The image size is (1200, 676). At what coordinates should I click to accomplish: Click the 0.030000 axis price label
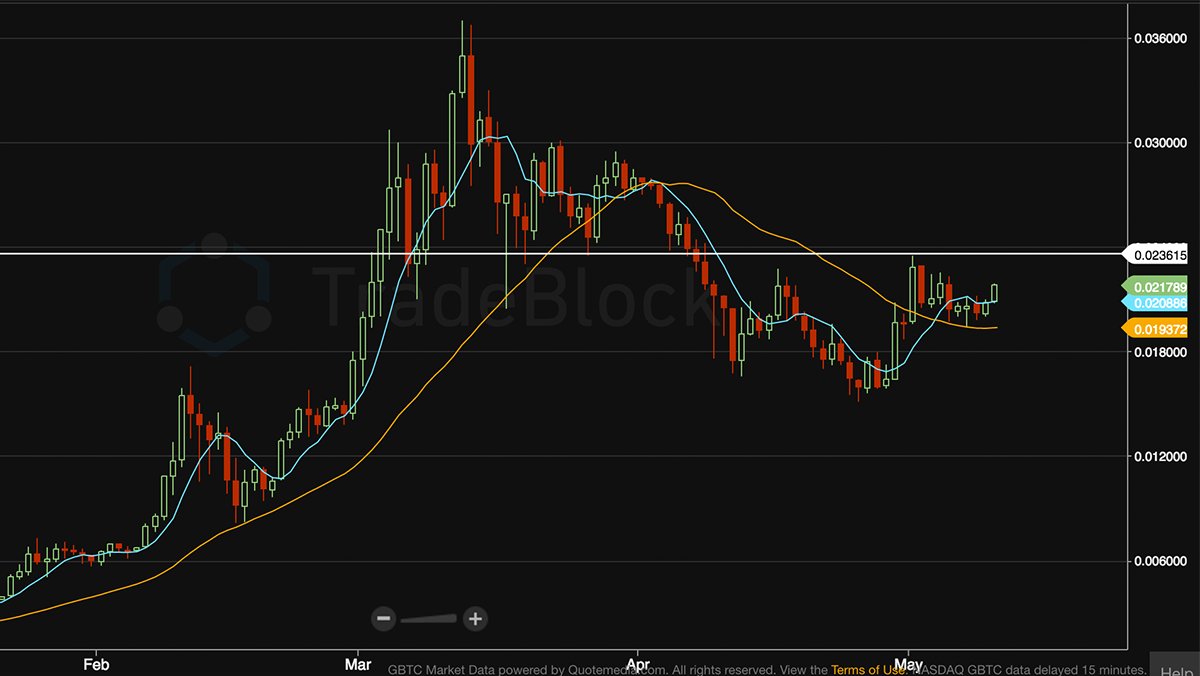click(1160, 143)
